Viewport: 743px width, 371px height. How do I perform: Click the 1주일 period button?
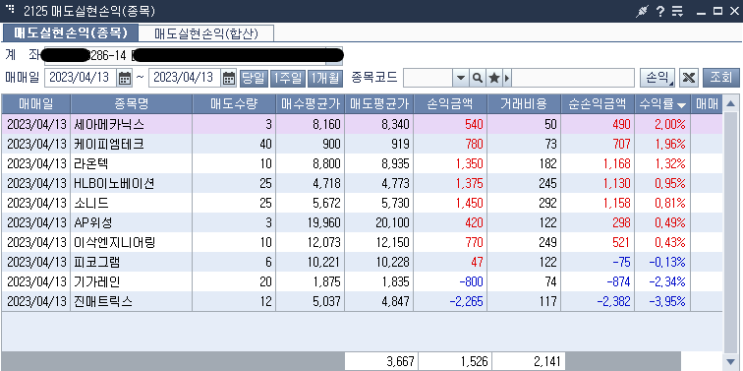tap(289, 78)
